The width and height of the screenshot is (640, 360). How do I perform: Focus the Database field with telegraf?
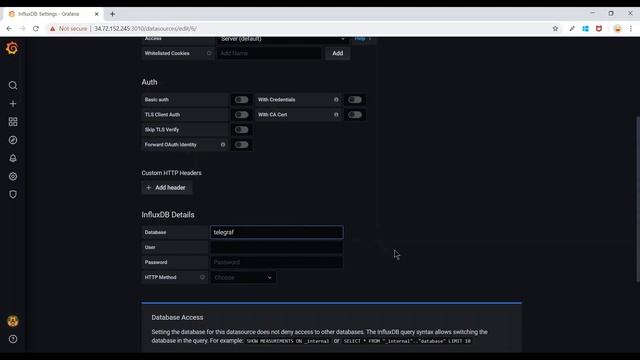[277, 232]
